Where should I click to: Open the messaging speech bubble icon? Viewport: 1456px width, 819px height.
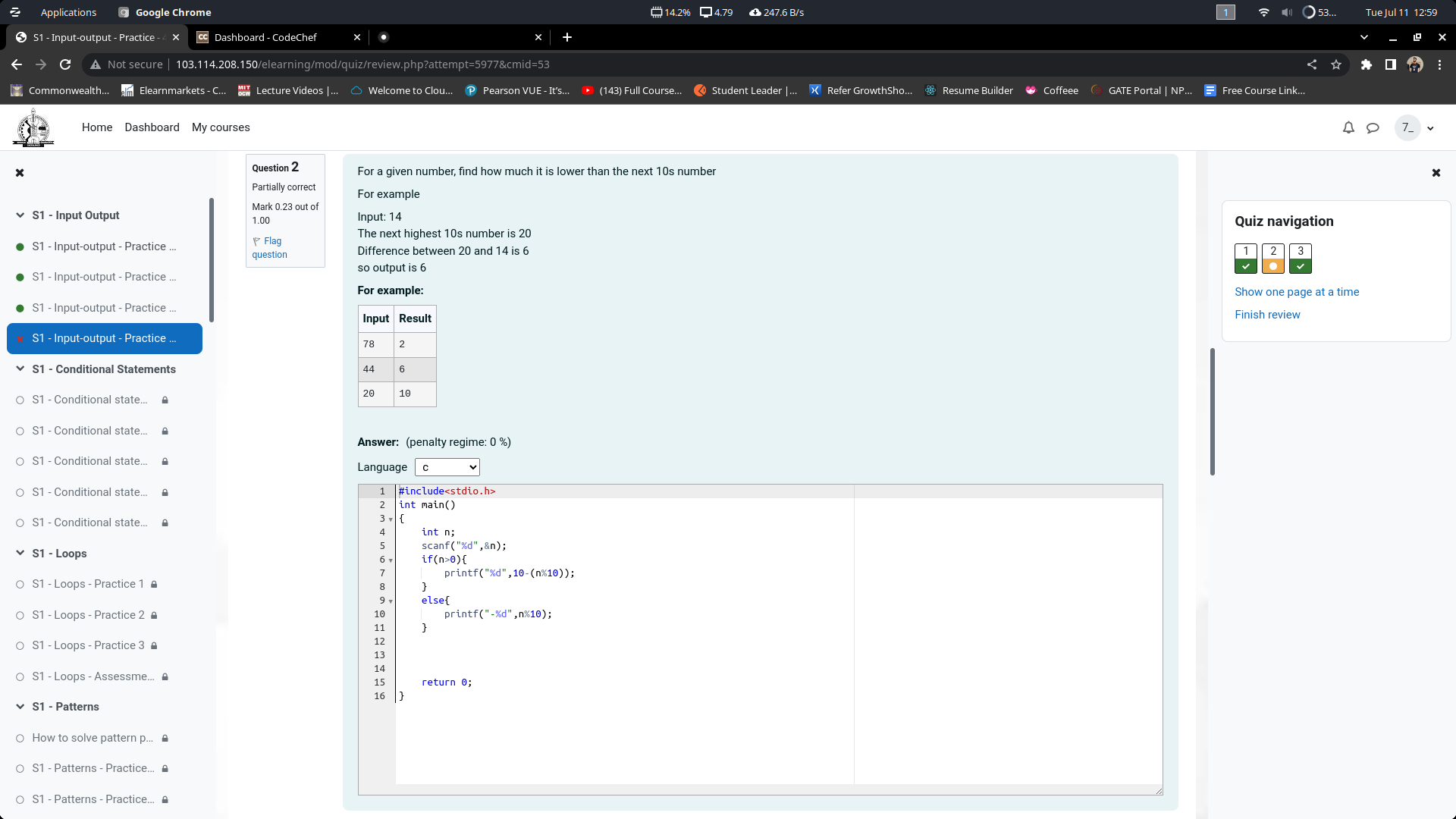coord(1373,127)
